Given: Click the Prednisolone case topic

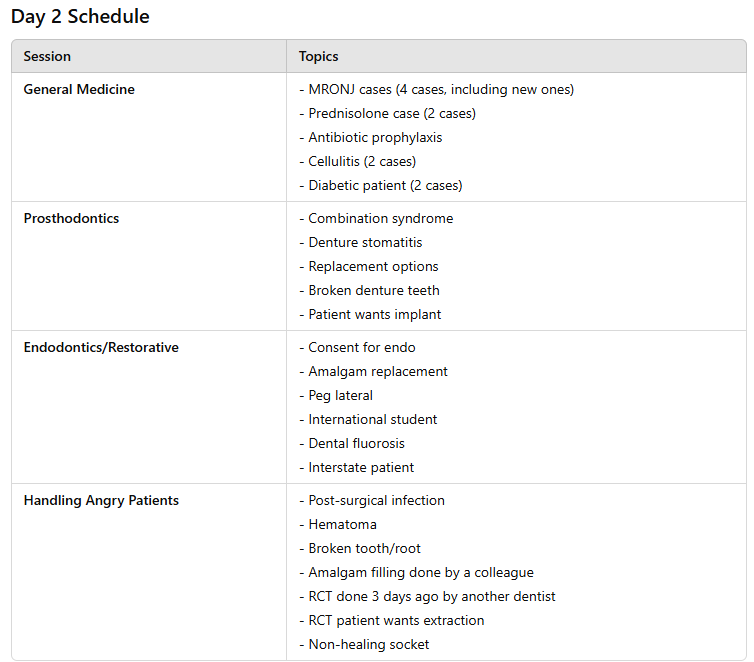Looking at the screenshot, I should click(387, 113).
